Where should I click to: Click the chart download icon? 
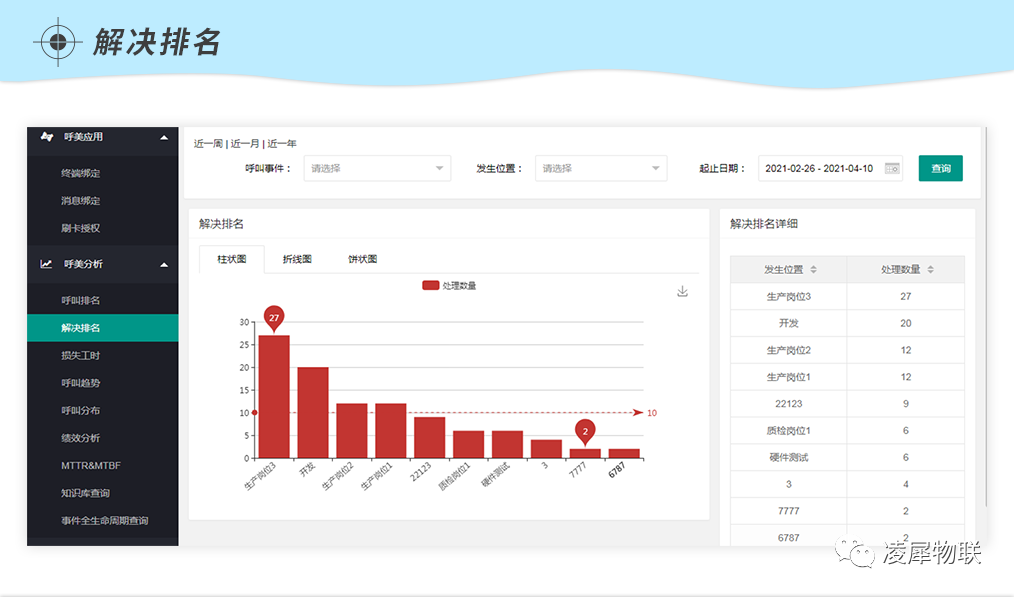click(683, 291)
